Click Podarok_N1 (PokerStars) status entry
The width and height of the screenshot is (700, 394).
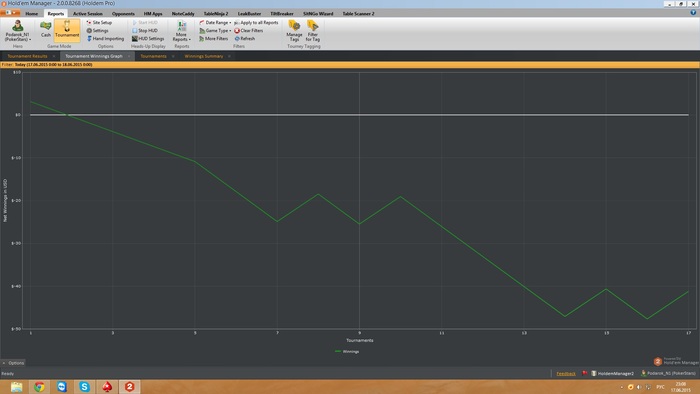click(x=668, y=373)
